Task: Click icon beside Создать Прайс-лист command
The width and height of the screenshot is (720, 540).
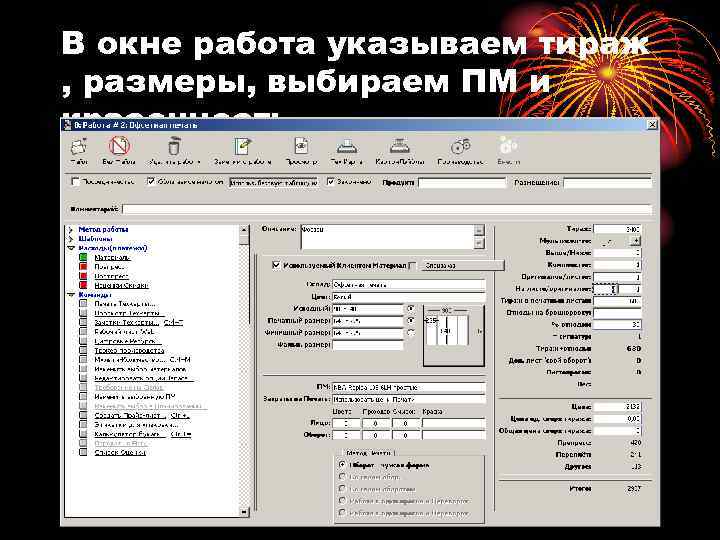Action: tap(83, 415)
